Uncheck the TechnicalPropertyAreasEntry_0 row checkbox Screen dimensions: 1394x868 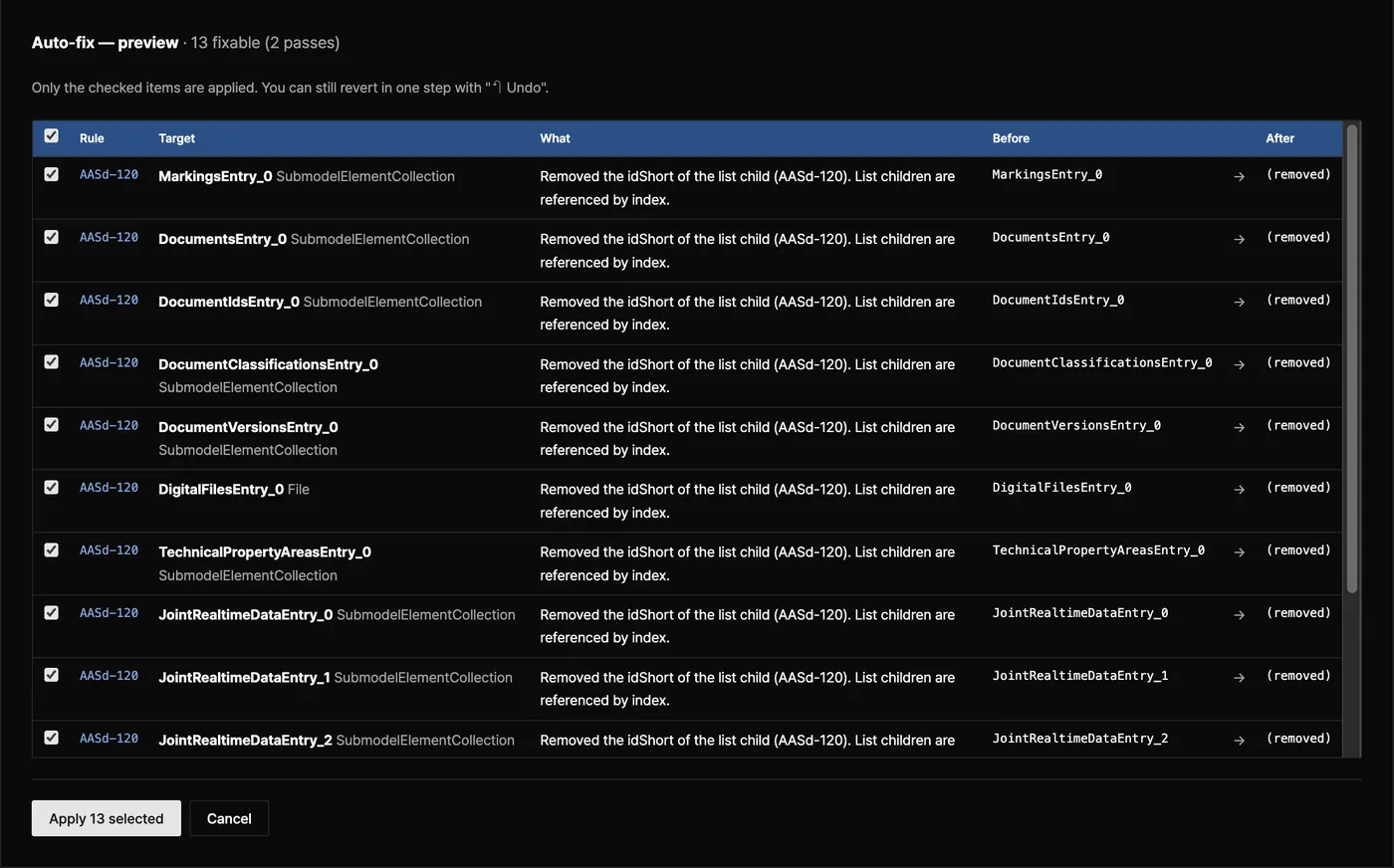pos(52,550)
